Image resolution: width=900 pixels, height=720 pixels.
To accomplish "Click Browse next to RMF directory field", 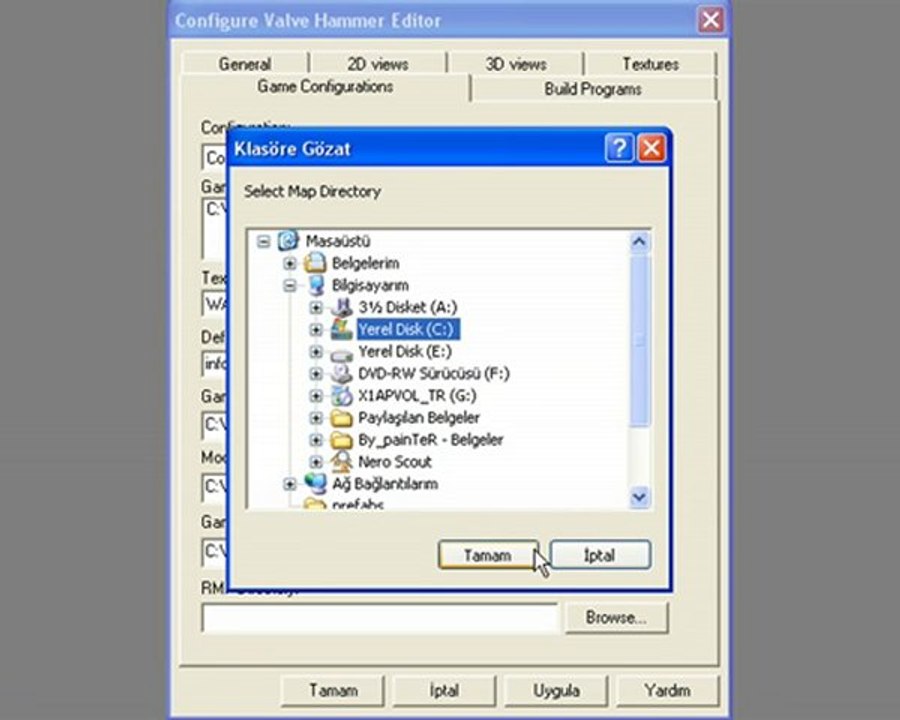I will [616, 618].
